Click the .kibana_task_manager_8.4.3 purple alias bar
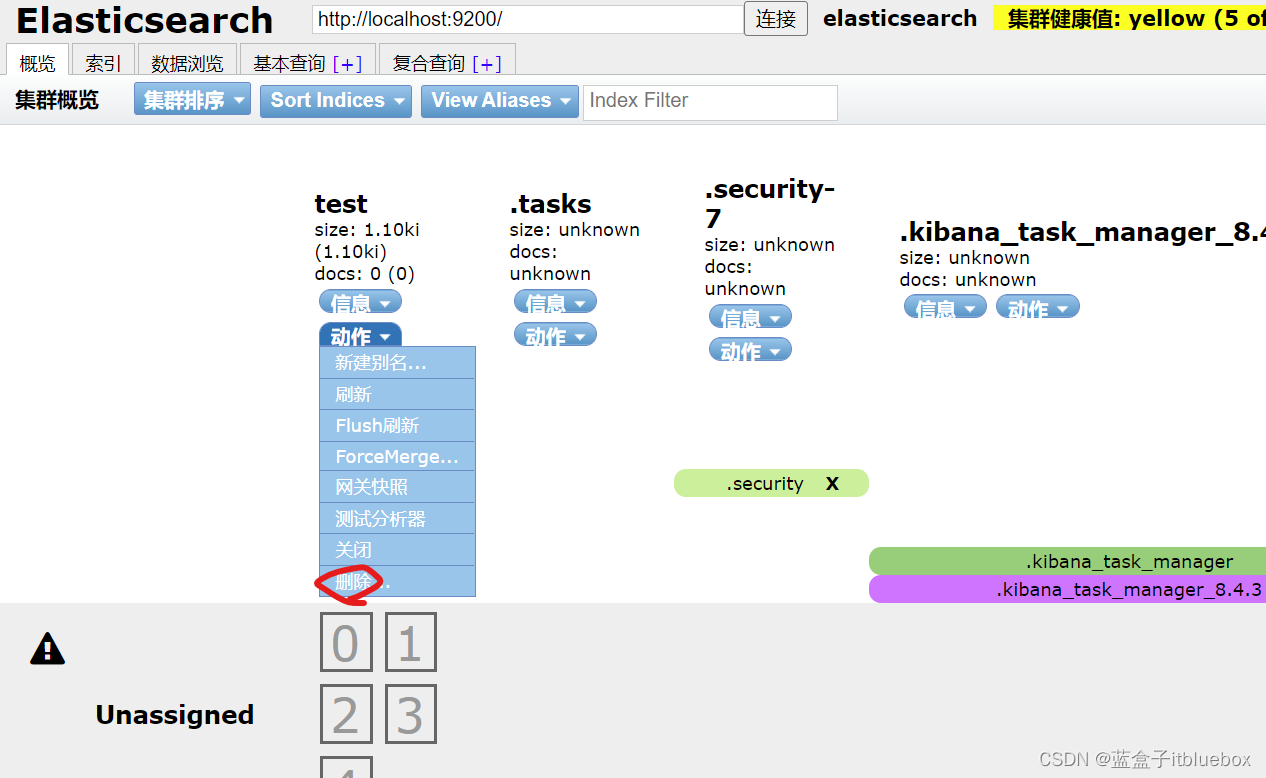The height and width of the screenshot is (778, 1266). [x=1067, y=589]
